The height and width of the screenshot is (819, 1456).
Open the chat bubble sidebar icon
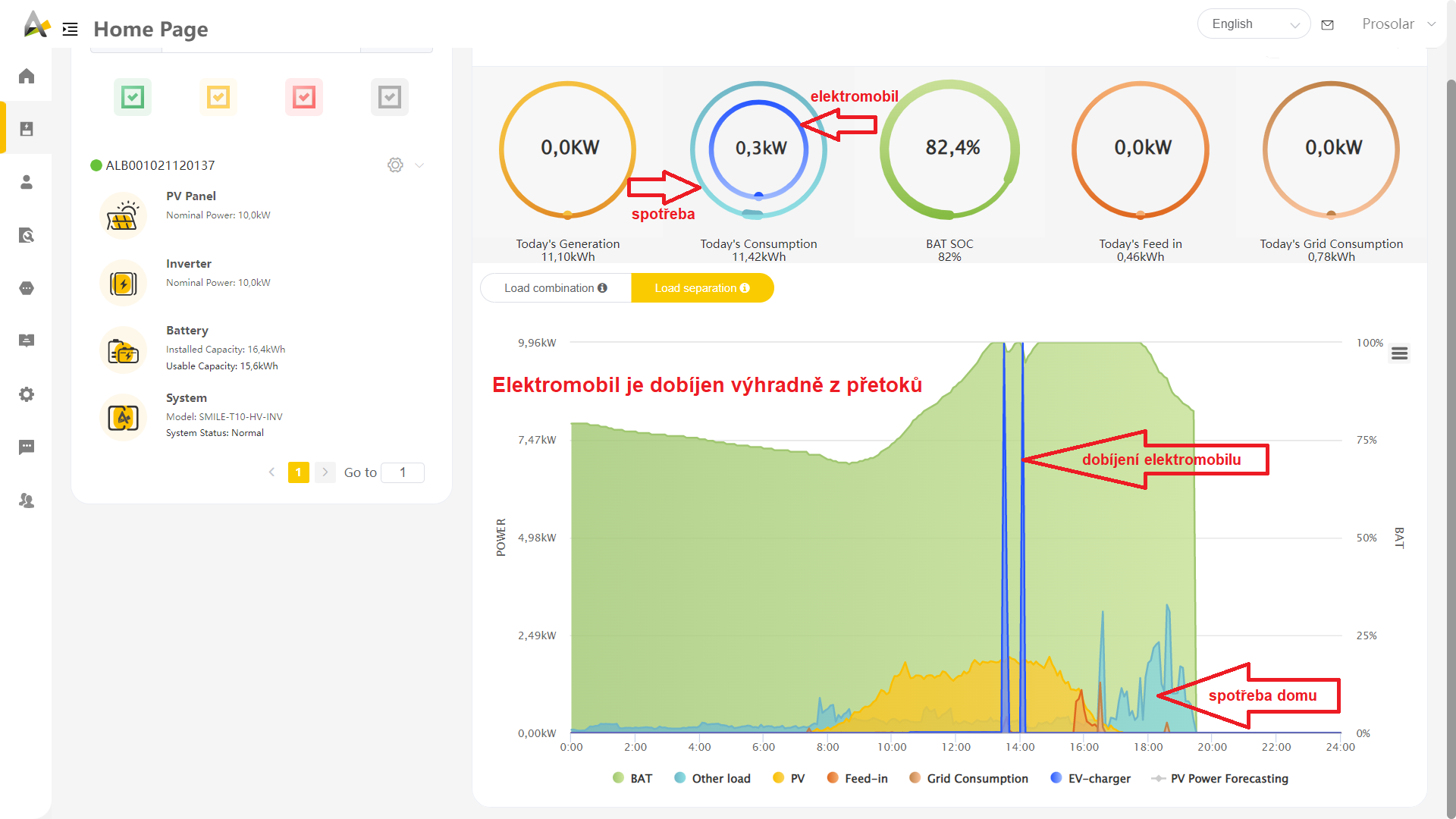click(x=27, y=447)
